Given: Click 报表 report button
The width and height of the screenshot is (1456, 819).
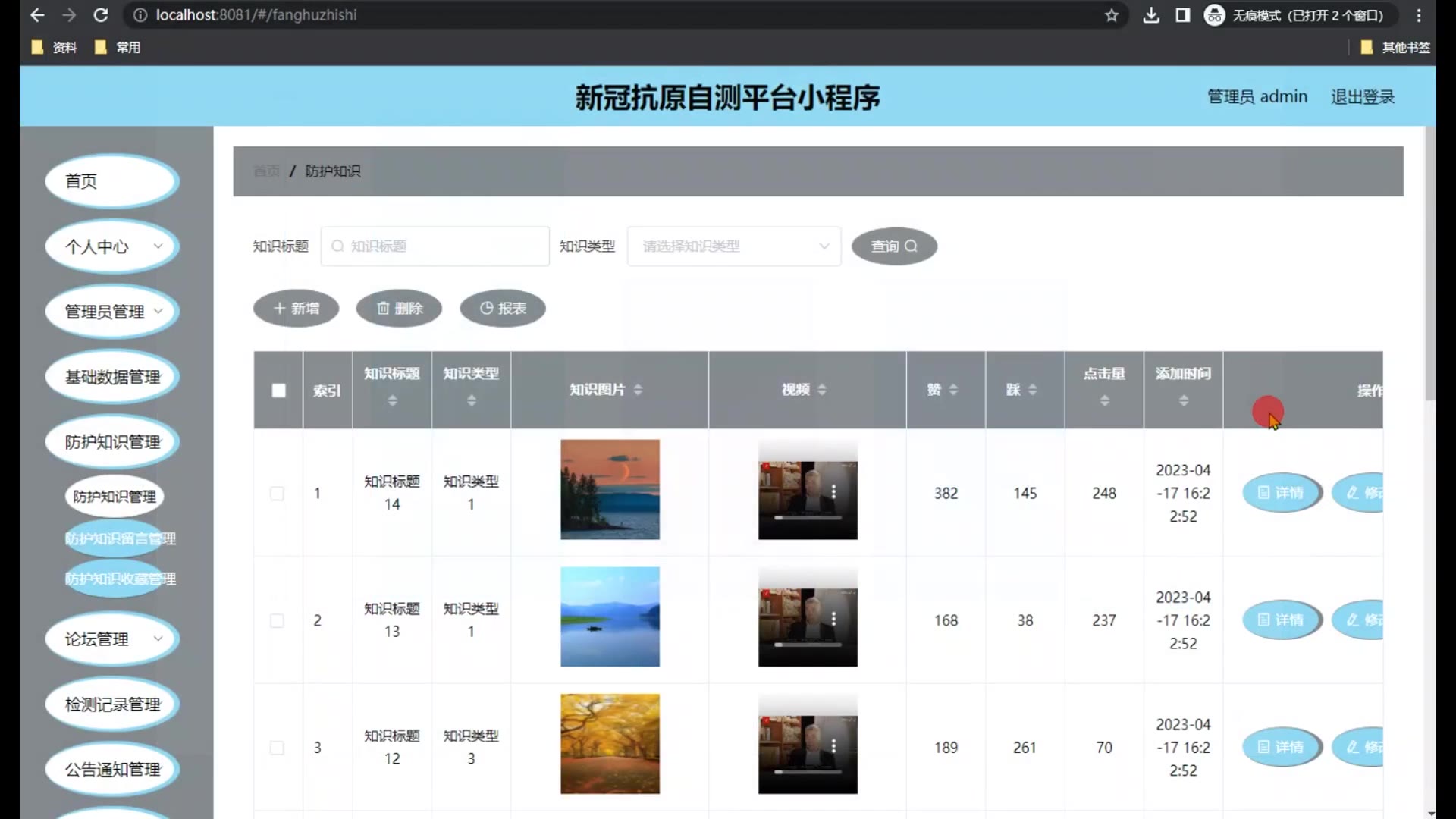Looking at the screenshot, I should (503, 309).
